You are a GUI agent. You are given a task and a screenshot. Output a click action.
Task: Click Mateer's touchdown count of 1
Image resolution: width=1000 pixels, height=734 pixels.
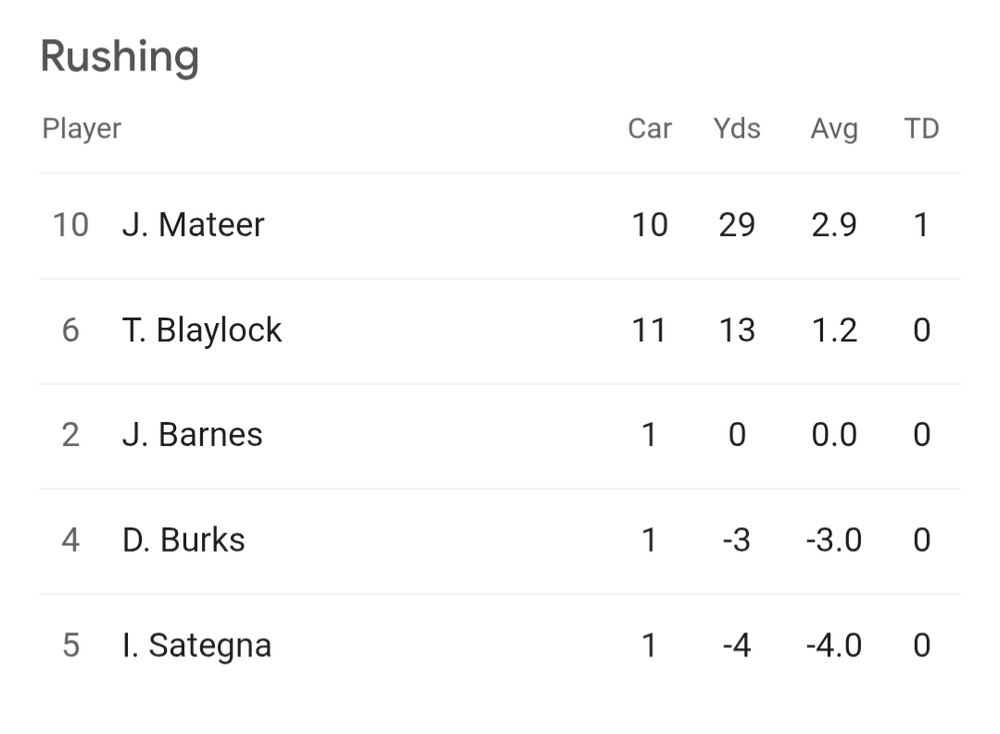[x=921, y=225]
